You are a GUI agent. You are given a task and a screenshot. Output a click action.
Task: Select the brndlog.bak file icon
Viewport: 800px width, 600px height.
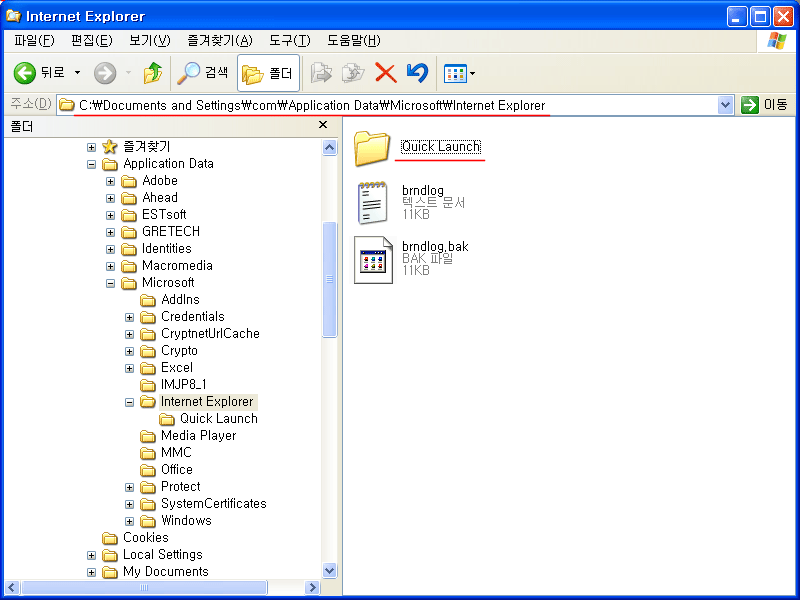point(373,260)
